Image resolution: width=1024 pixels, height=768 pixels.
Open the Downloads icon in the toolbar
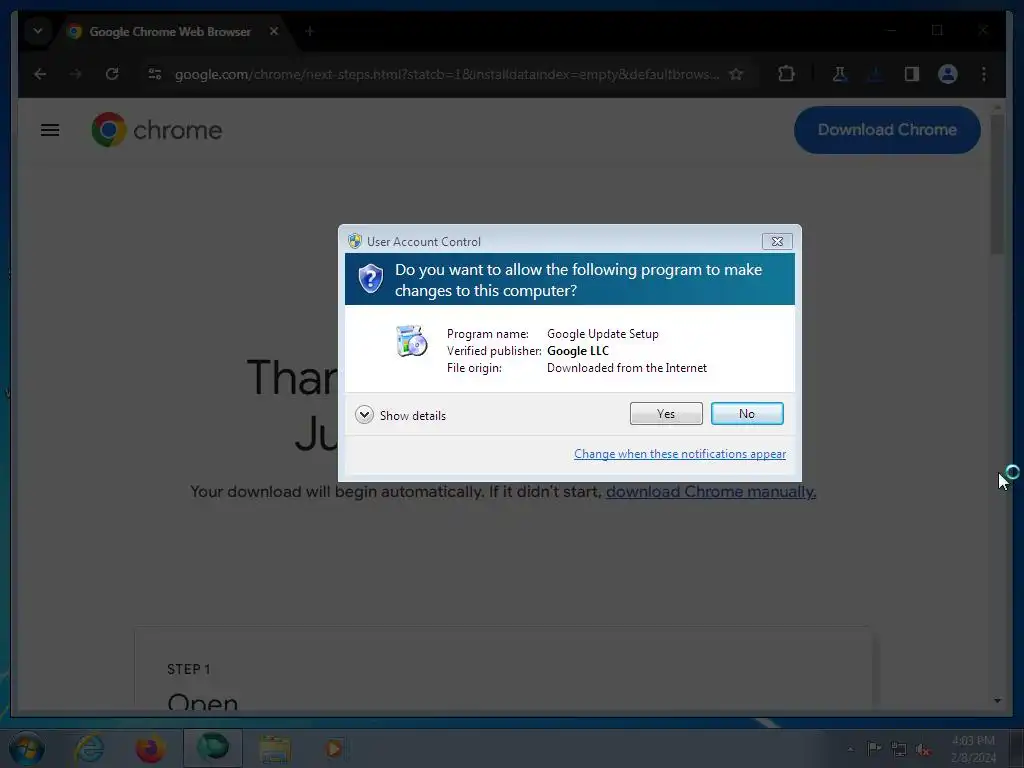(875, 74)
